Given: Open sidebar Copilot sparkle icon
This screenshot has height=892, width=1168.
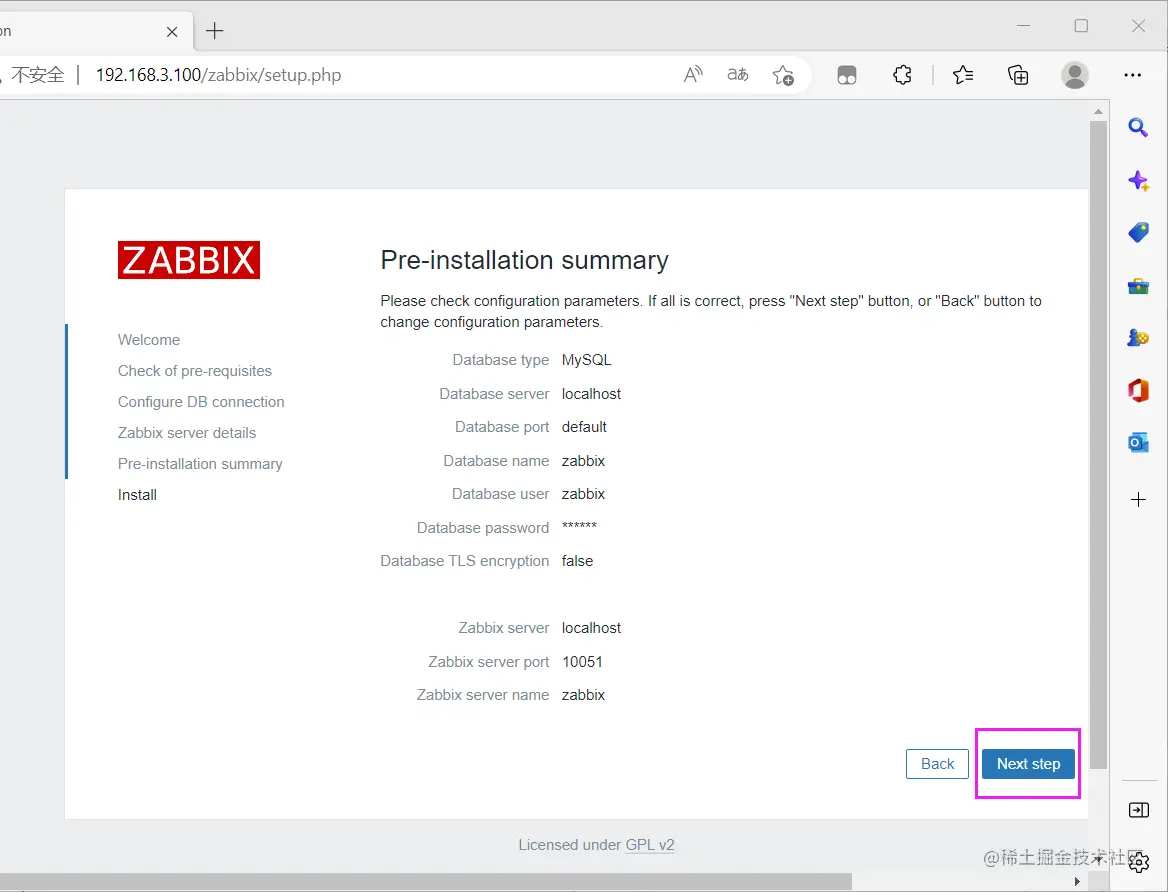Looking at the screenshot, I should pyautogui.click(x=1137, y=180).
